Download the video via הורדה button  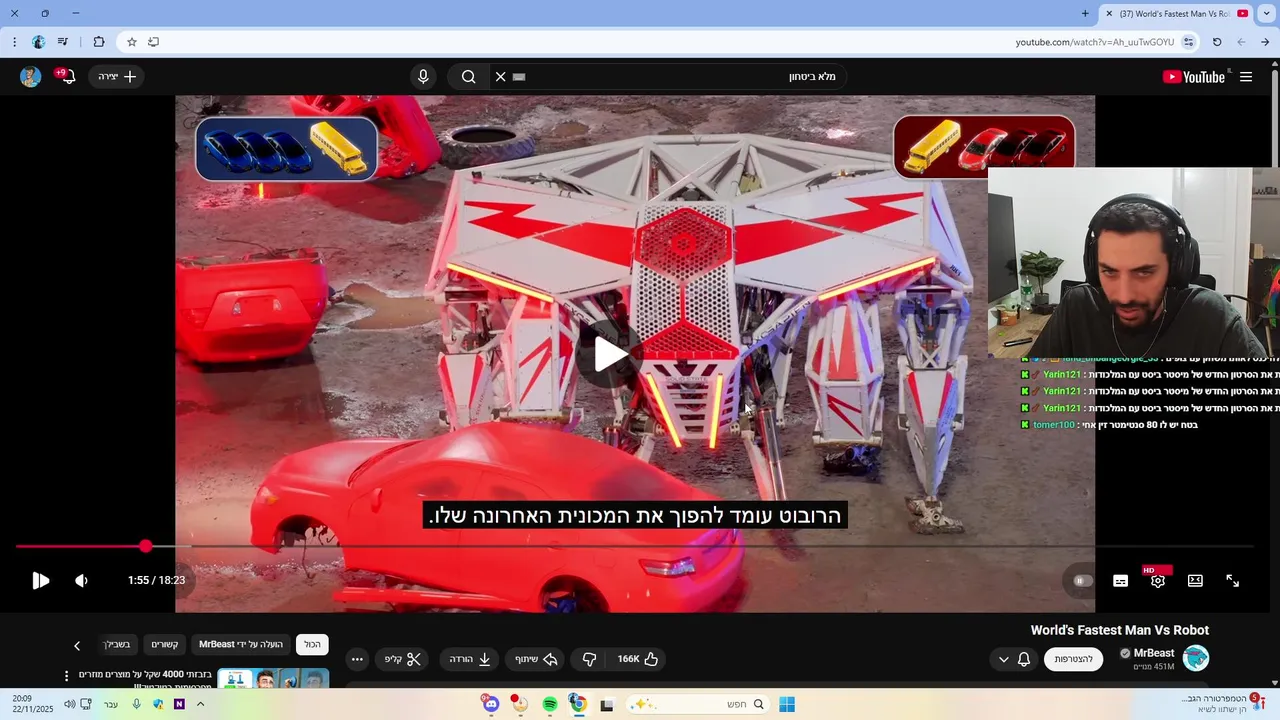(470, 659)
